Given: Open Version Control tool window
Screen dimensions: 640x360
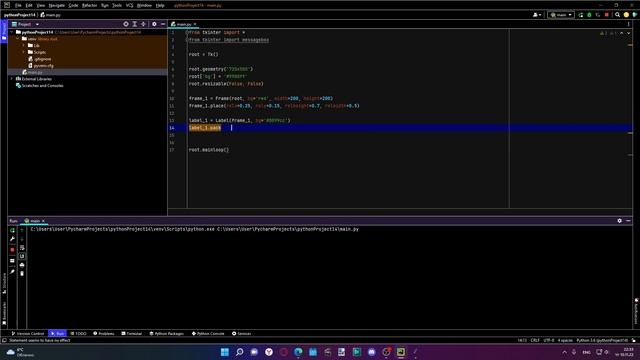Looking at the screenshot, I should [28, 333].
